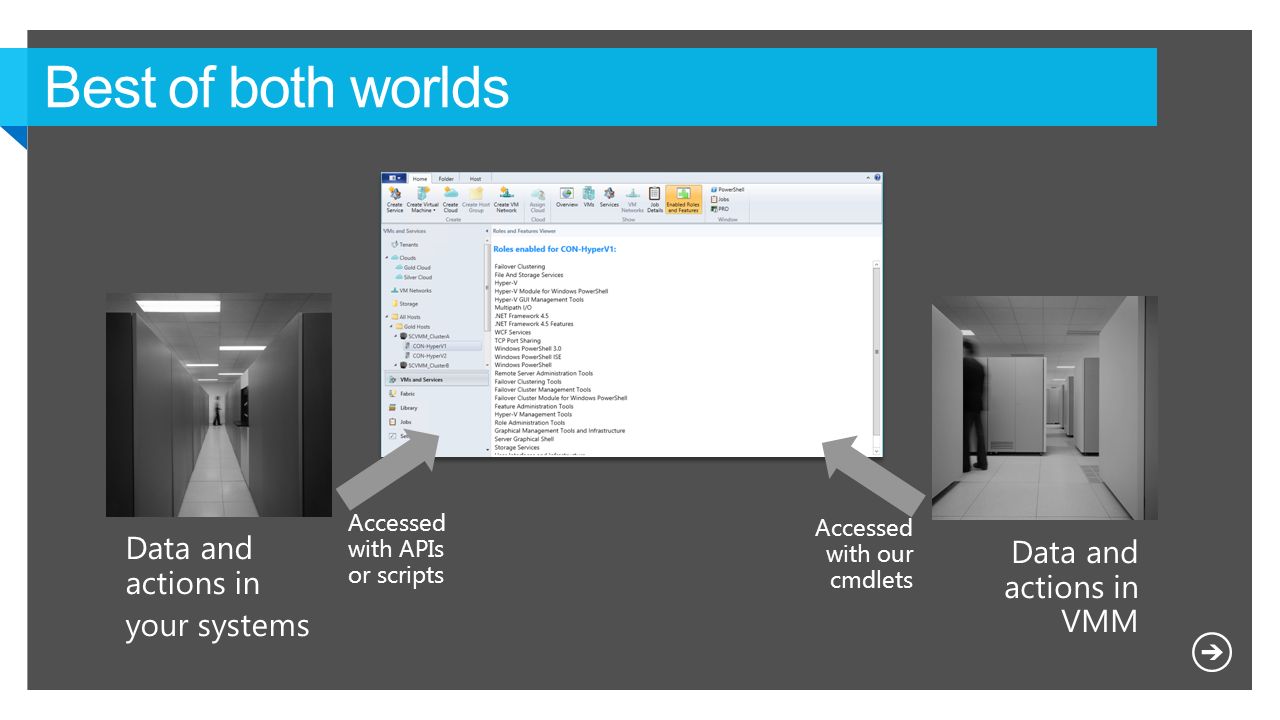The height and width of the screenshot is (720, 1280).
Task: Expand the SCVMM_ClusterB node
Action: pos(396,365)
